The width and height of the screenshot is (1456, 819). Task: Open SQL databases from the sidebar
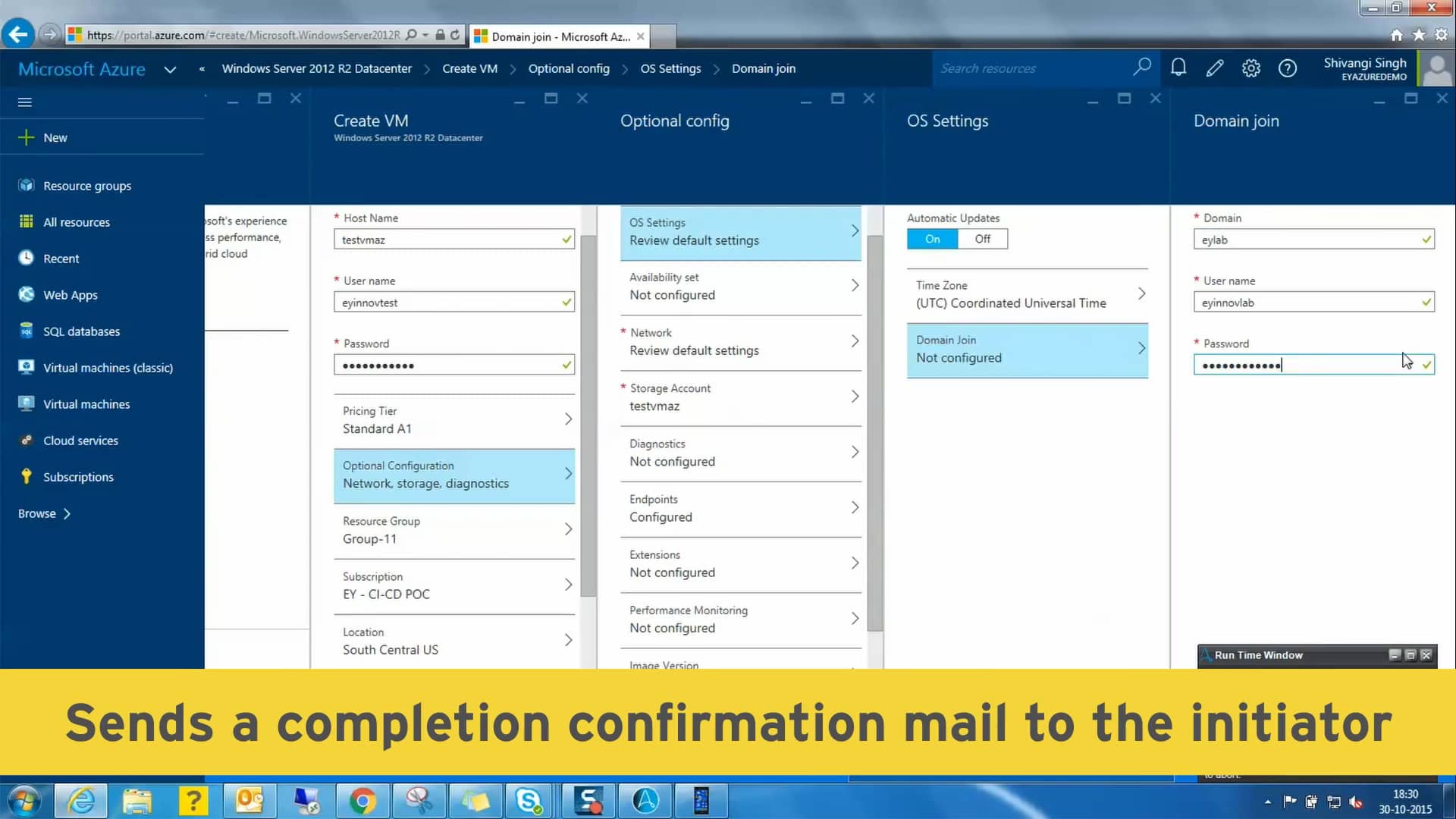tap(81, 331)
